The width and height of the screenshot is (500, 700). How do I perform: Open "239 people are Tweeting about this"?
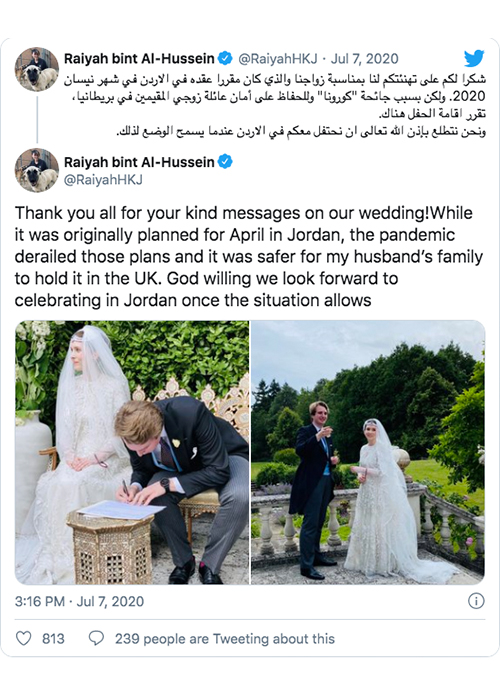[x=225, y=639]
